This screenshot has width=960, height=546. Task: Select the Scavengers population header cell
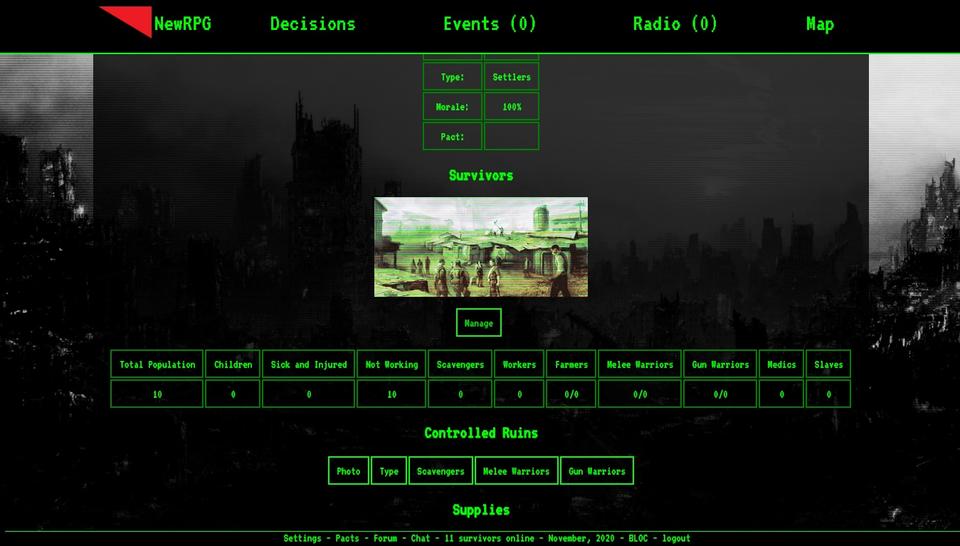pyautogui.click(x=460, y=365)
